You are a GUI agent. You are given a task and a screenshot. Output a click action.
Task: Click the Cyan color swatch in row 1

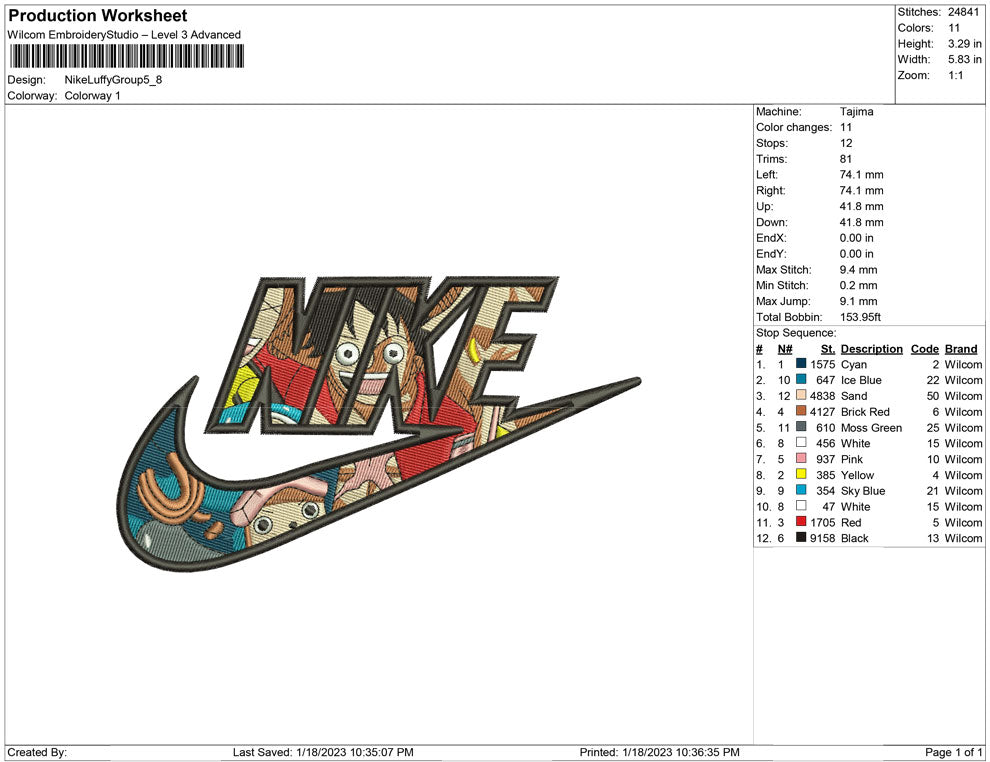click(801, 364)
